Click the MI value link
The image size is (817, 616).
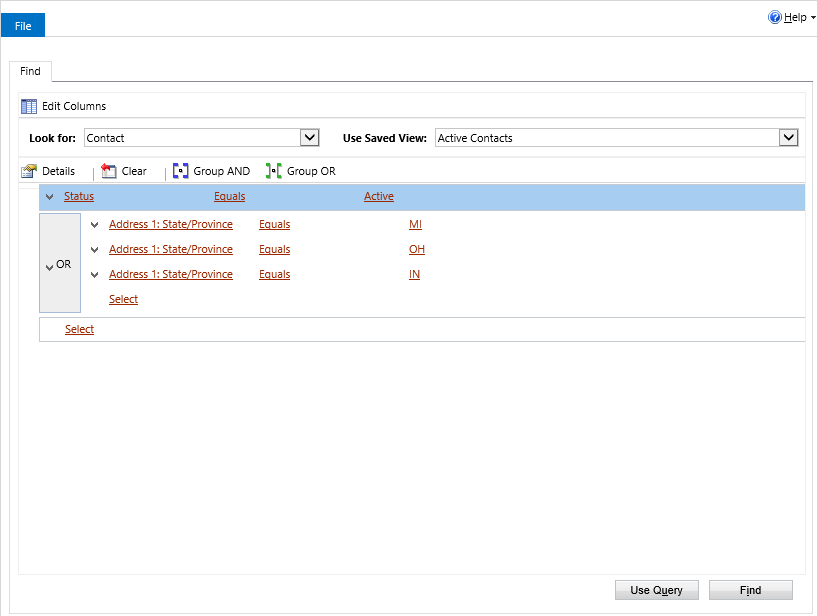[415, 225]
